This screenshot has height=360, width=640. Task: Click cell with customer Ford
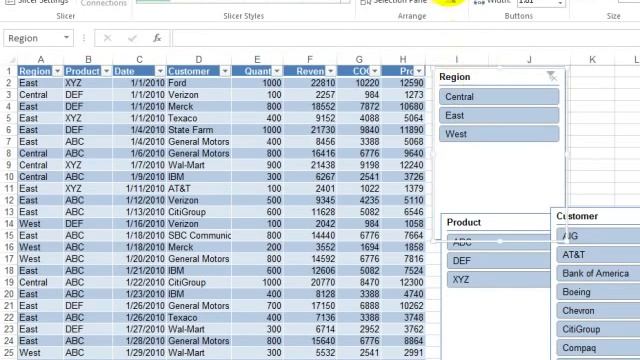[199, 83]
